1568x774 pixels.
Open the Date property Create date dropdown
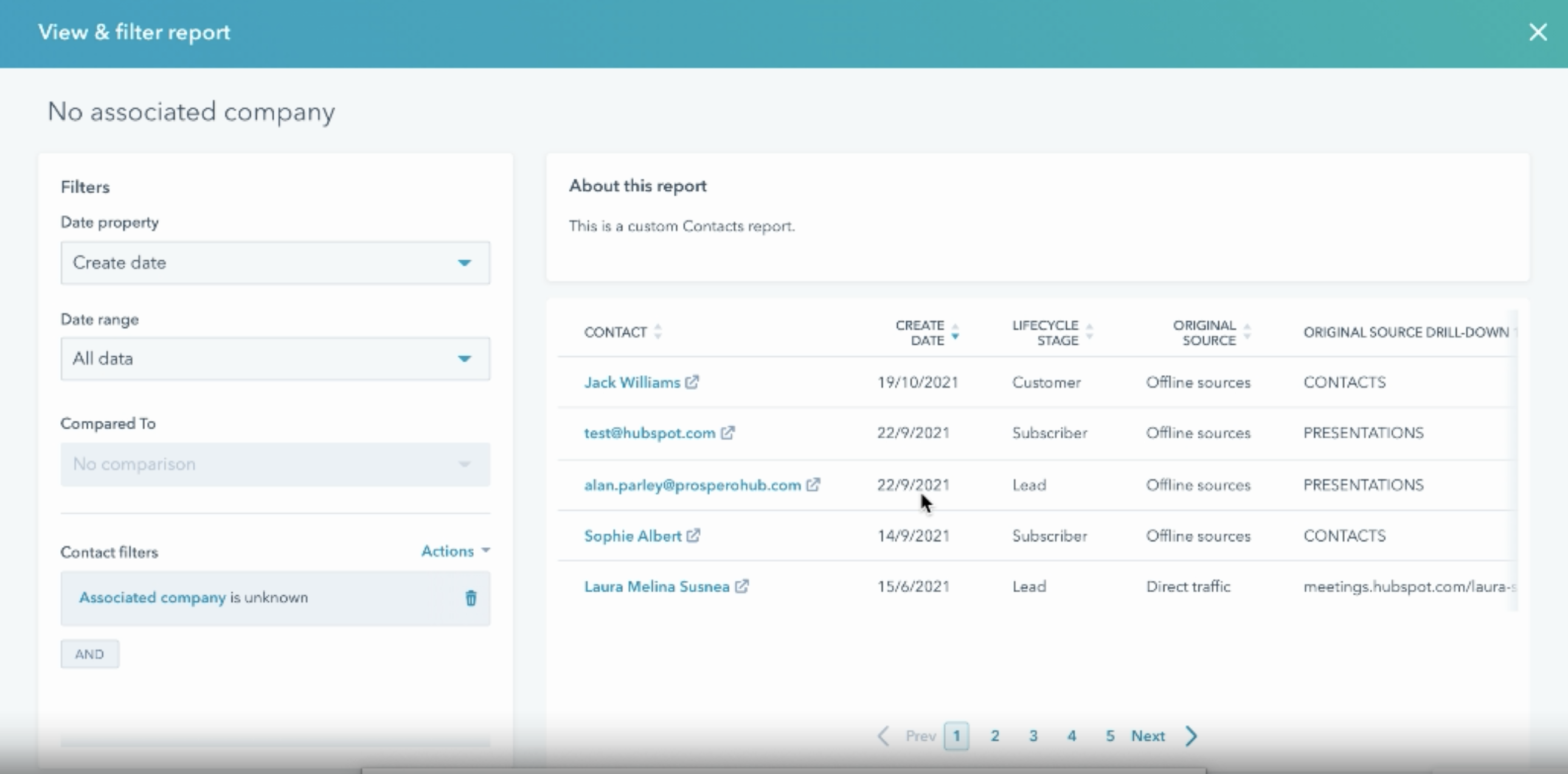click(275, 263)
